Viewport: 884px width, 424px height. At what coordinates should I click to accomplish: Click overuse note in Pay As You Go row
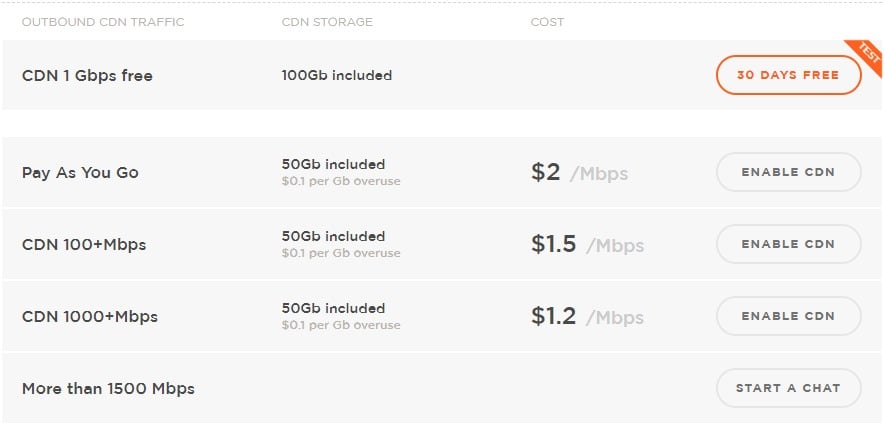[x=341, y=182]
